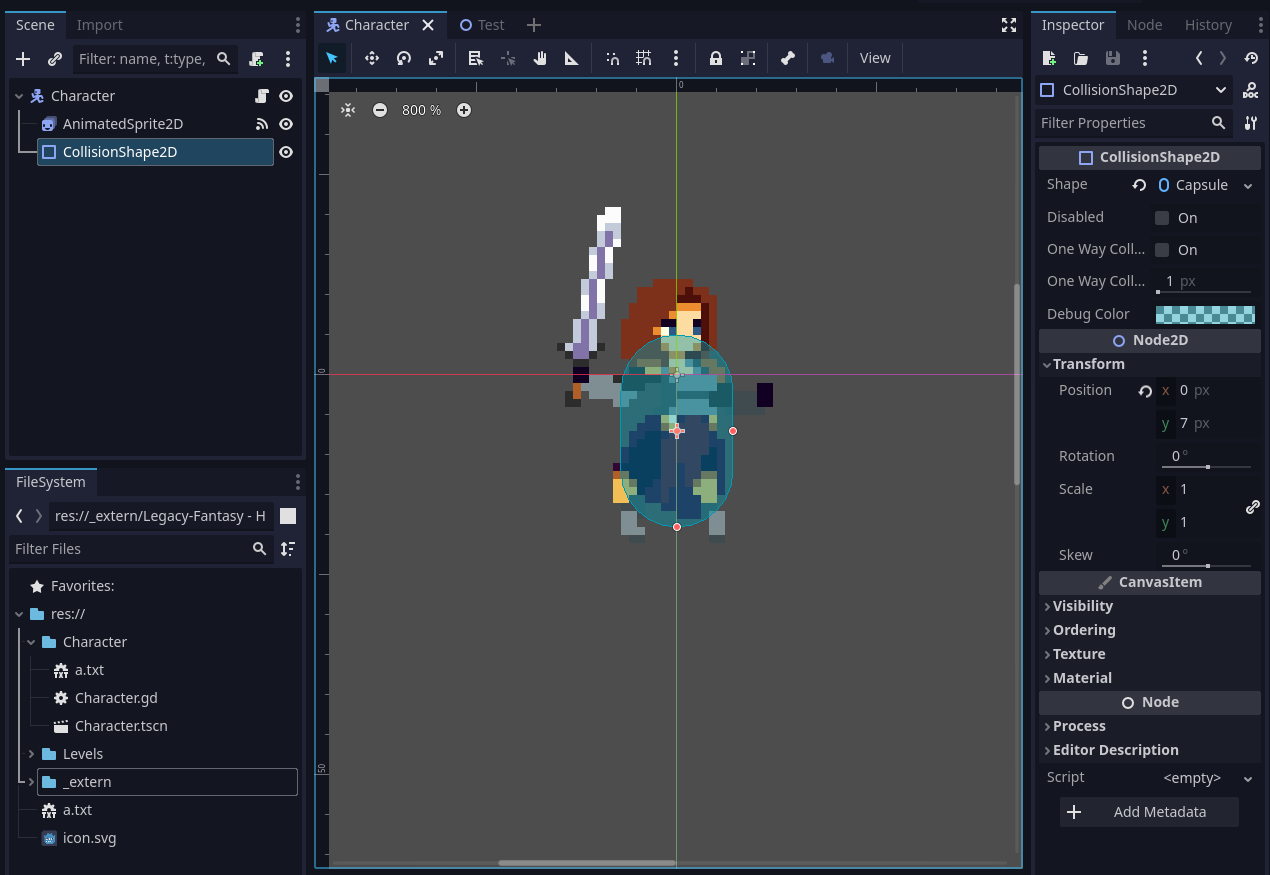Click the Ruler measurement tool
1270x875 pixels.
click(x=571, y=58)
